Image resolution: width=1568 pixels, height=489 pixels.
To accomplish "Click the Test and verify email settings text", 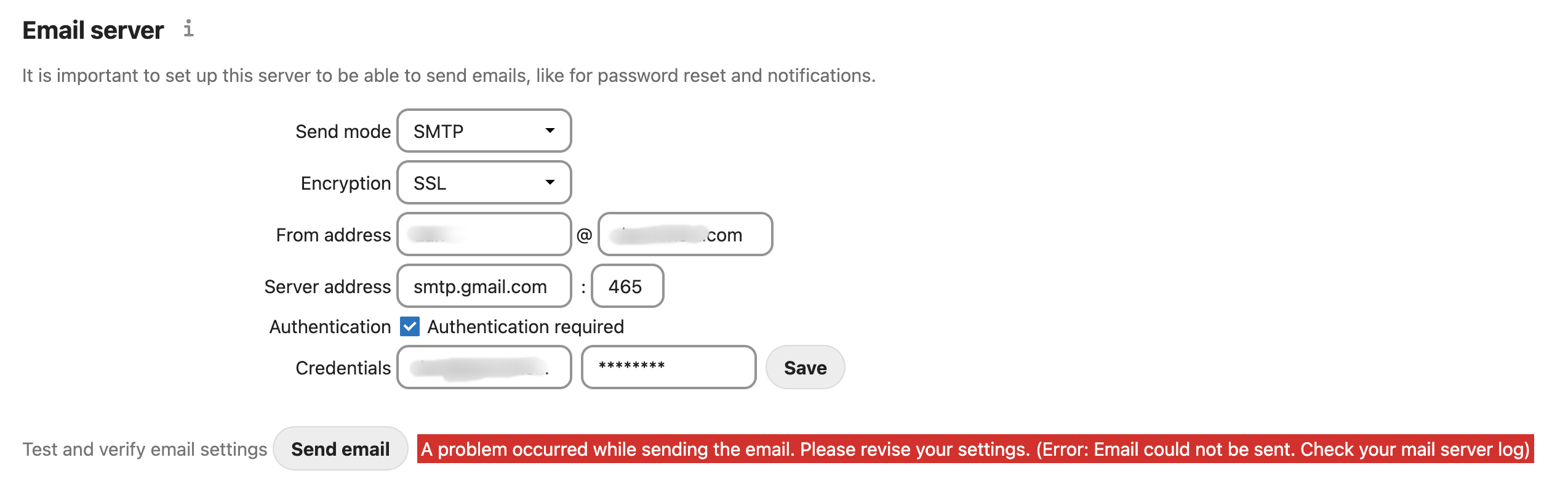I will click(x=145, y=449).
